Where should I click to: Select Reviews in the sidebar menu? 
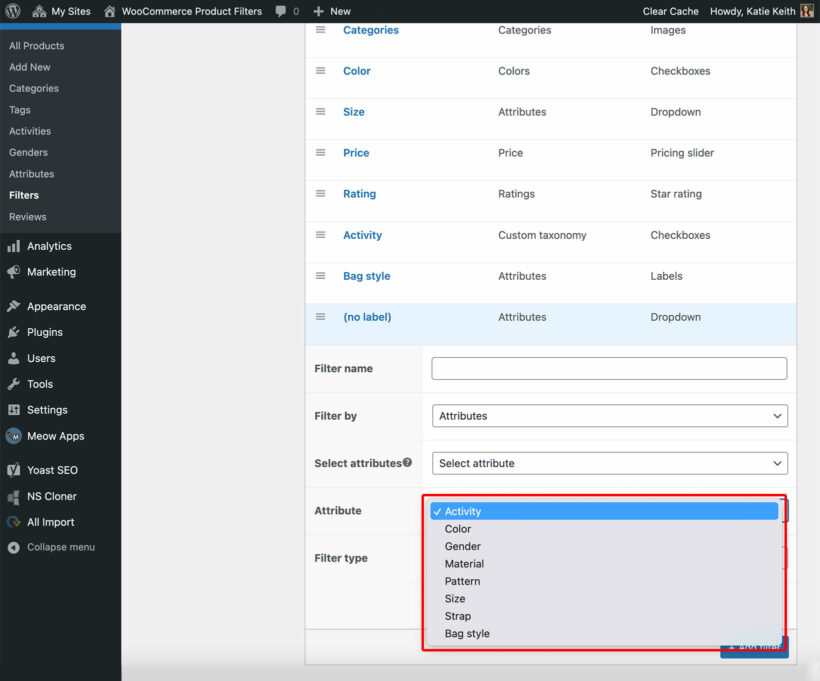[27, 216]
